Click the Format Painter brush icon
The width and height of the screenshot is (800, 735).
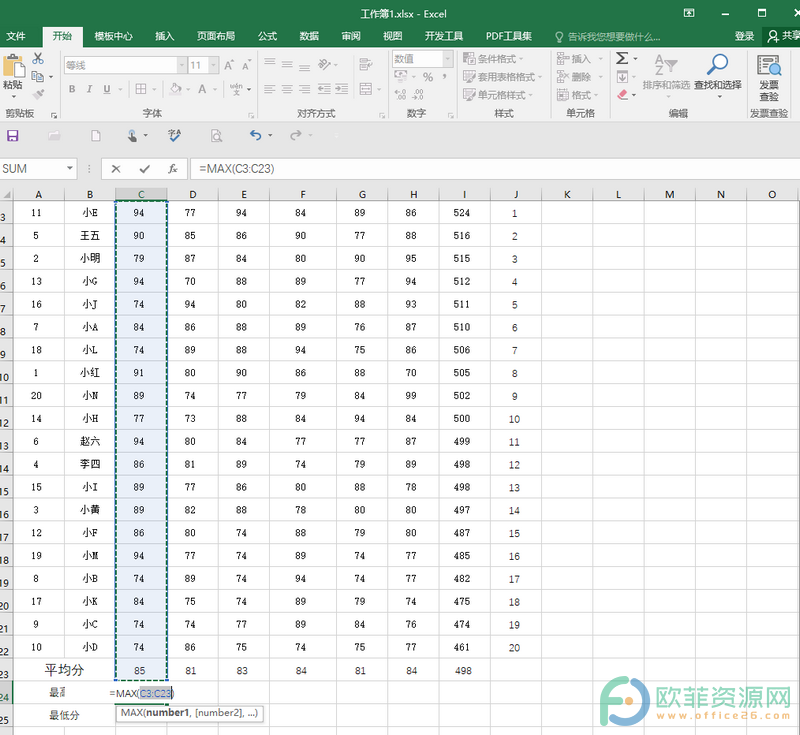[x=38, y=94]
